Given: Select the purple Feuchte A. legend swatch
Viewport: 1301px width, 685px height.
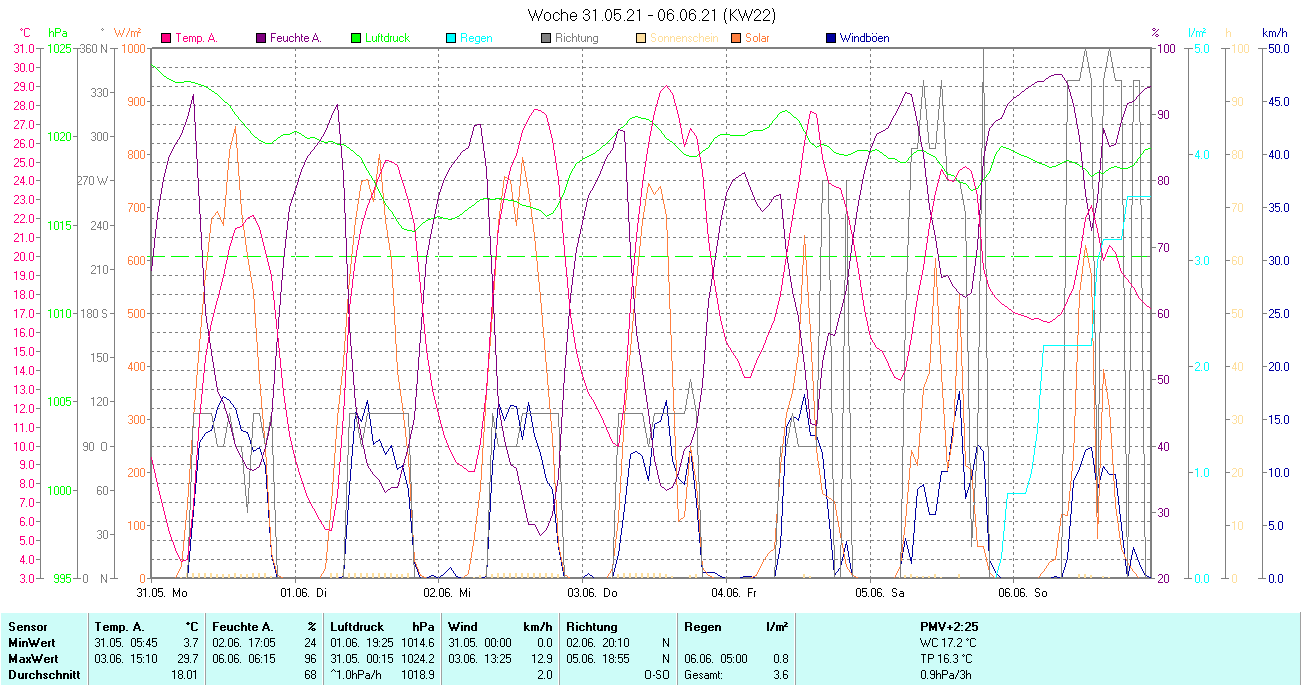Looking at the screenshot, I should (261, 38).
